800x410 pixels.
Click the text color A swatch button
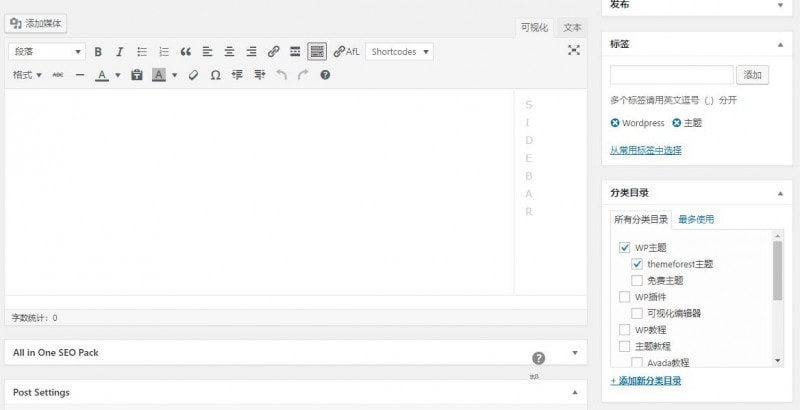(x=102, y=75)
